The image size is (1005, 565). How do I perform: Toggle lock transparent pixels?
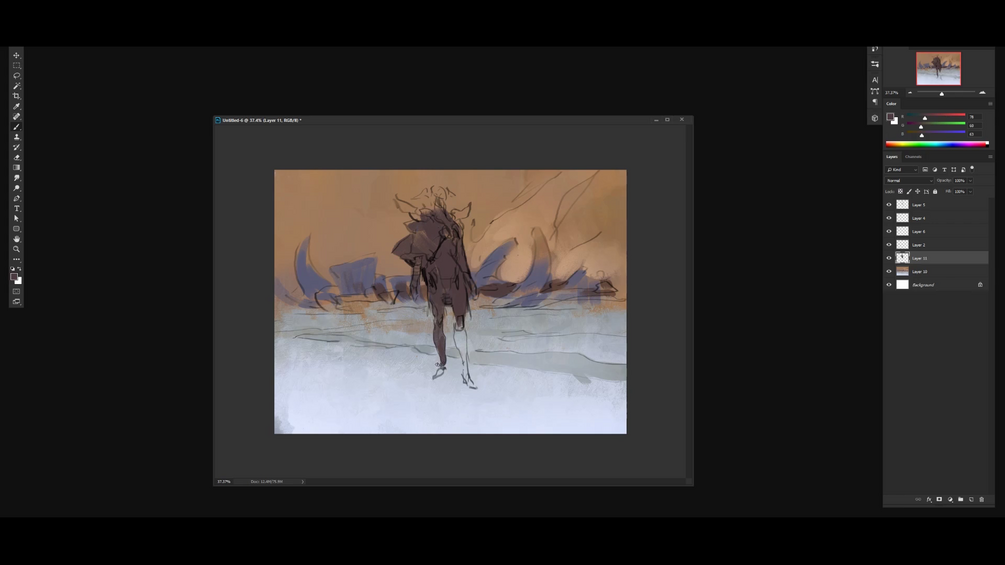pyautogui.click(x=901, y=192)
